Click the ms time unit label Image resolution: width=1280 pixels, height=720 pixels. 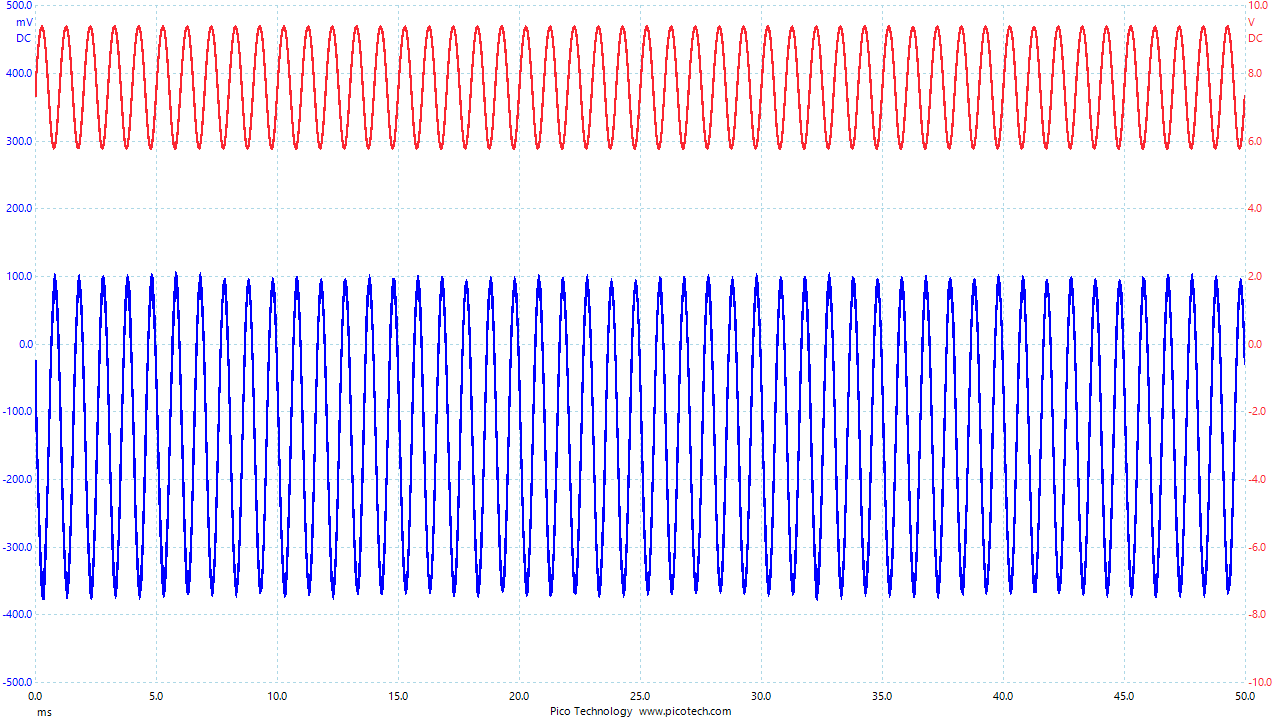(44, 712)
